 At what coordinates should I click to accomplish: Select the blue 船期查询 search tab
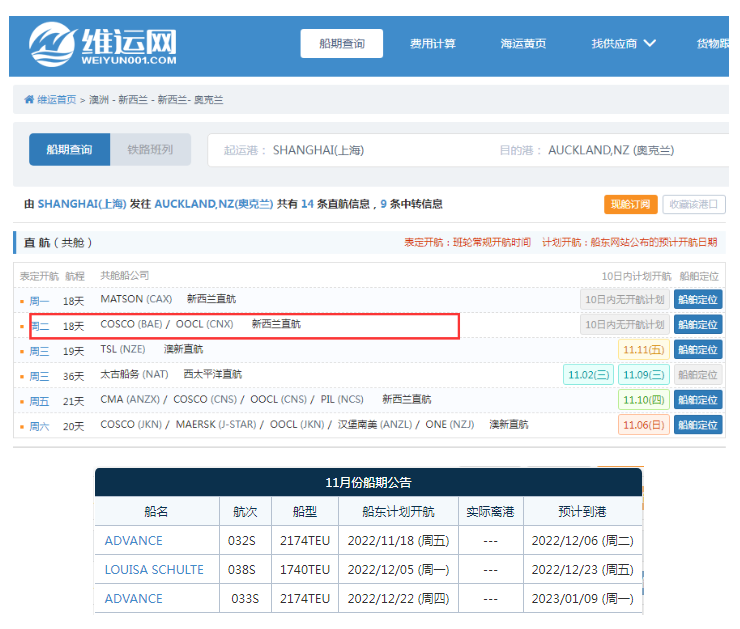(x=69, y=150)
